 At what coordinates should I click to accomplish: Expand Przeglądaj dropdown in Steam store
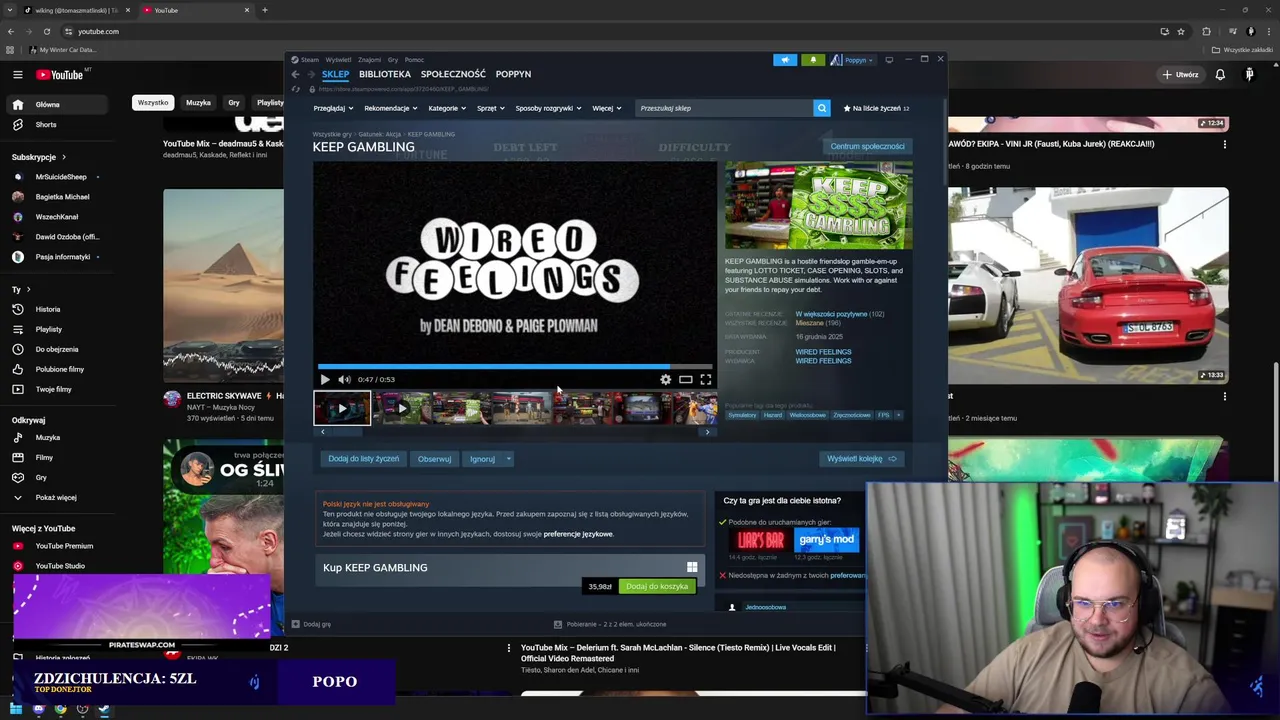[x=333, y=108]
